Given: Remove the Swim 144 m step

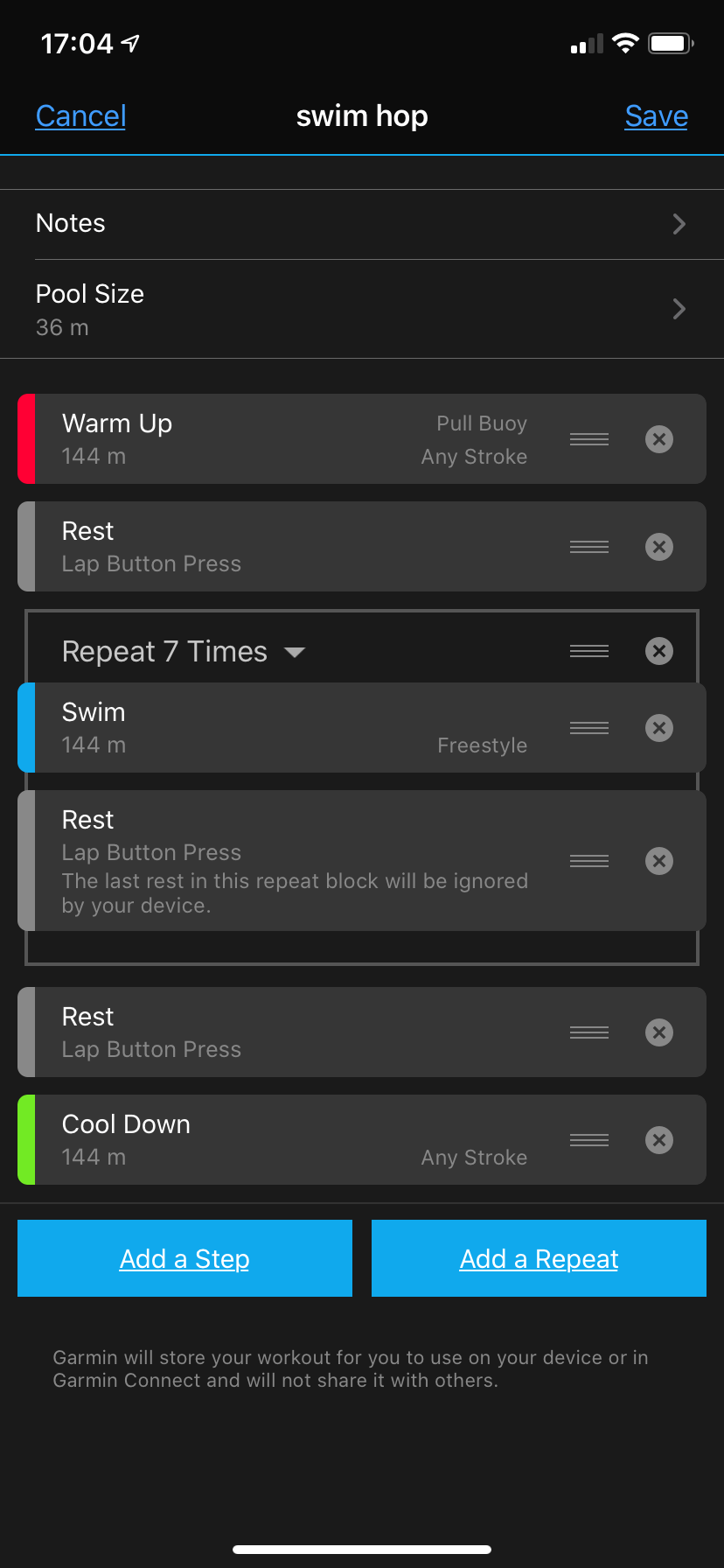Looking at the screenshot, I should point(659,727).
